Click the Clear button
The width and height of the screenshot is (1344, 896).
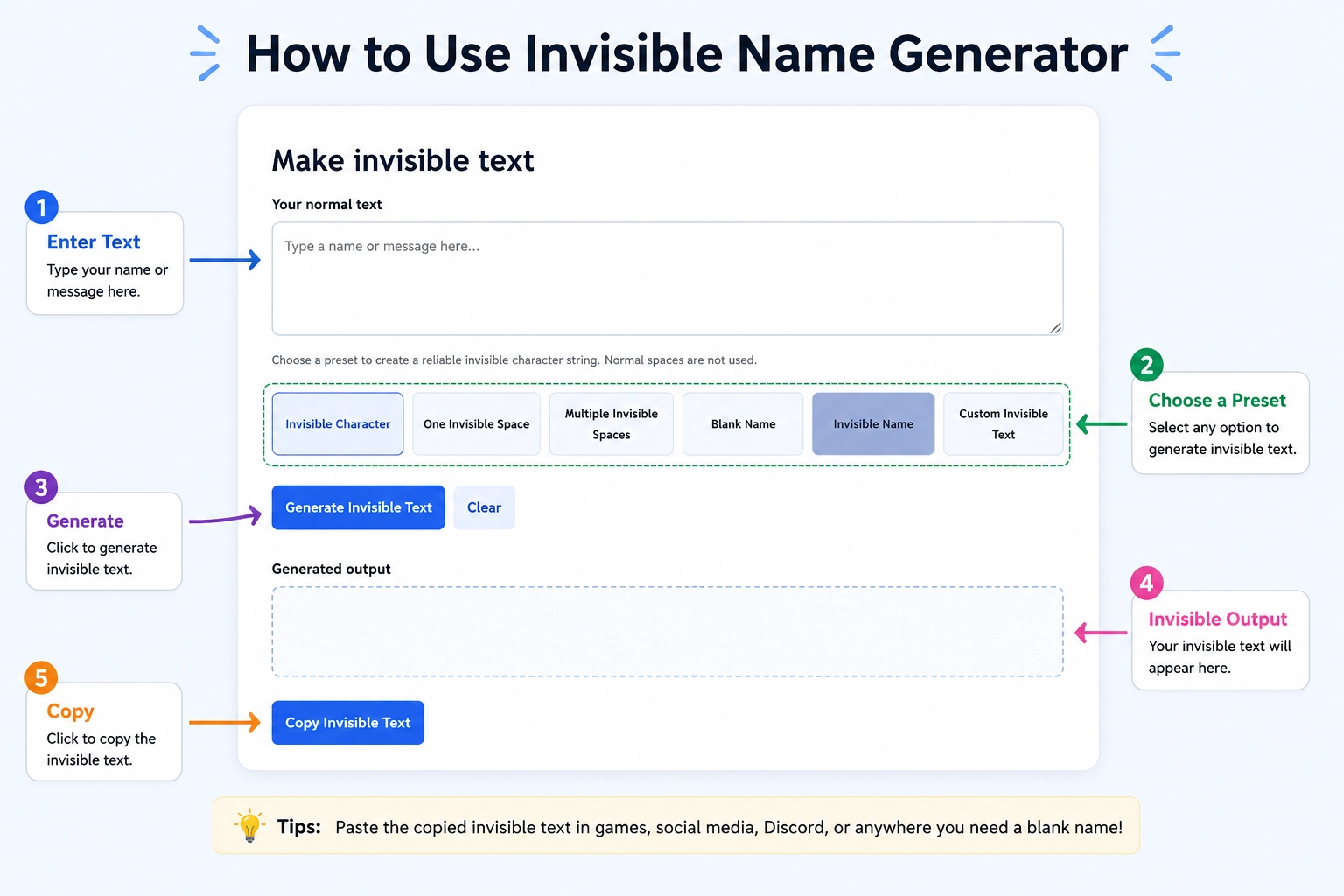484,507
